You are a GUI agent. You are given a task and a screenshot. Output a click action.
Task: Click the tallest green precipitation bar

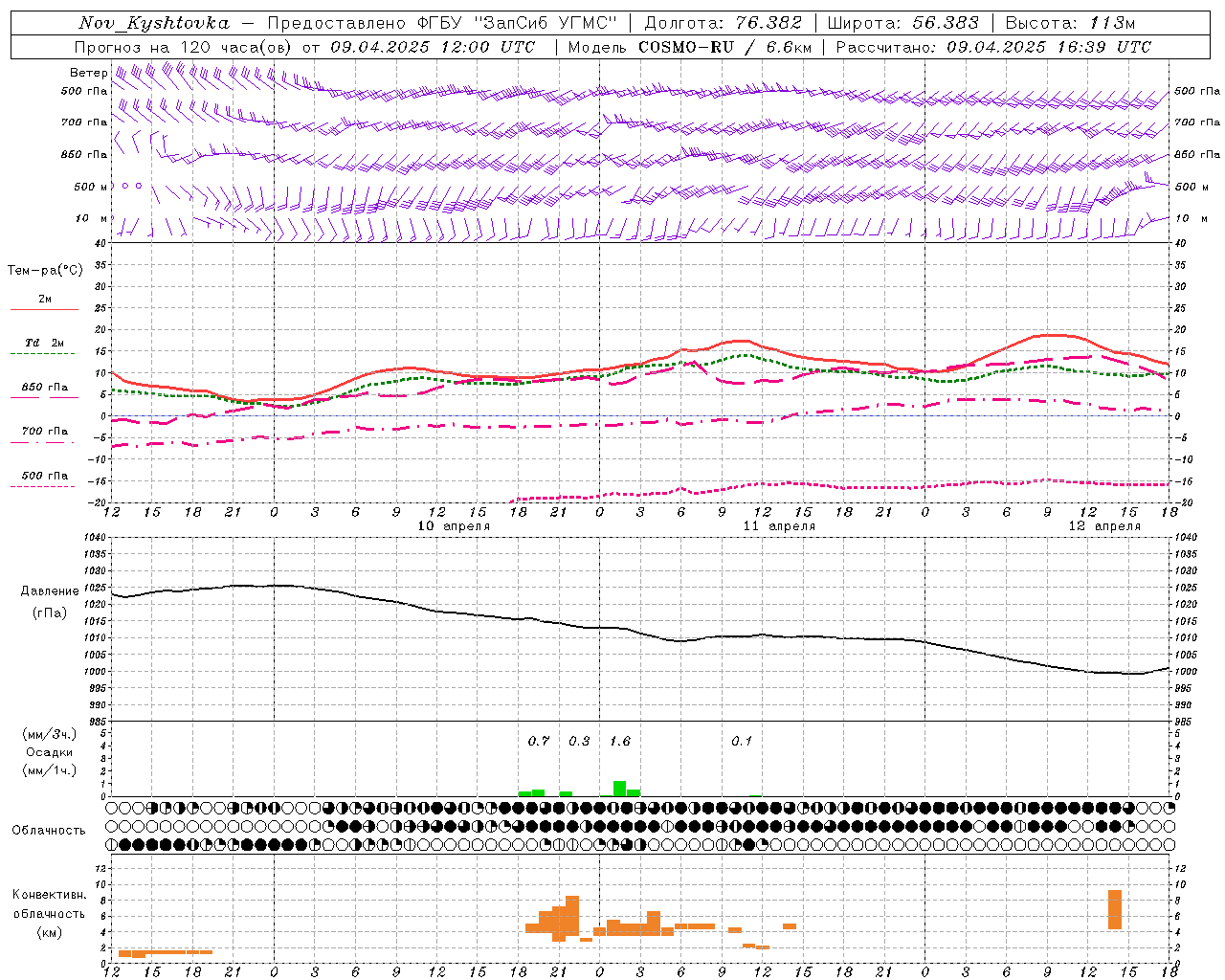tap(619, 789)
